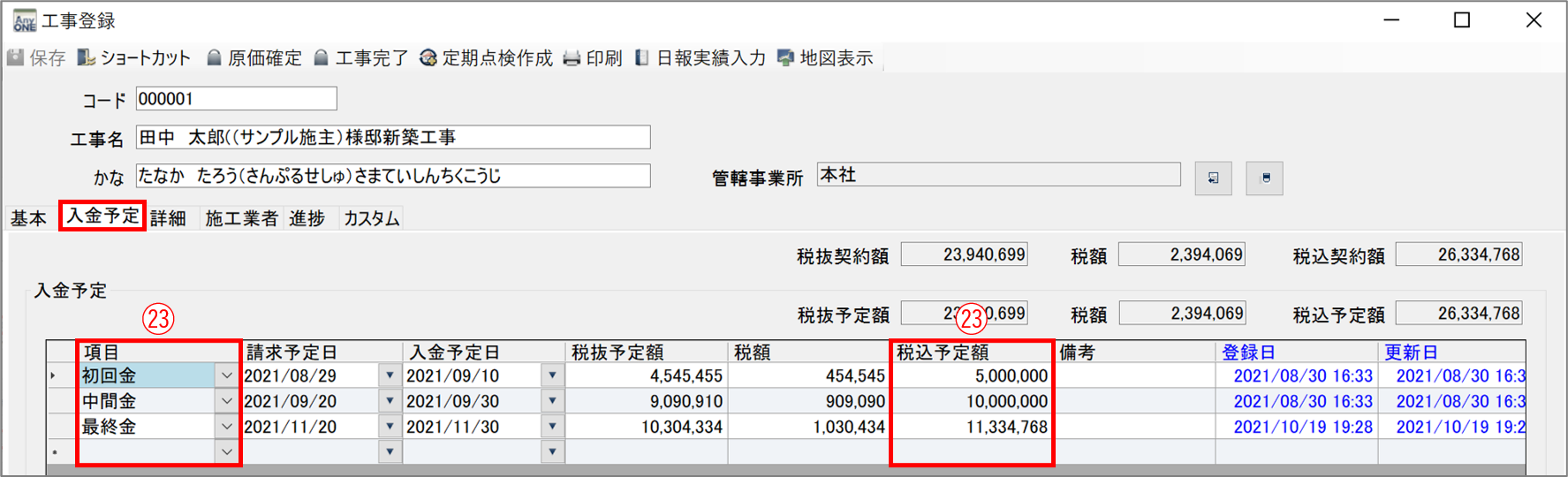
Task: Expand the 項目 dropdown for 初回金 row
Action: coord(227,375)
